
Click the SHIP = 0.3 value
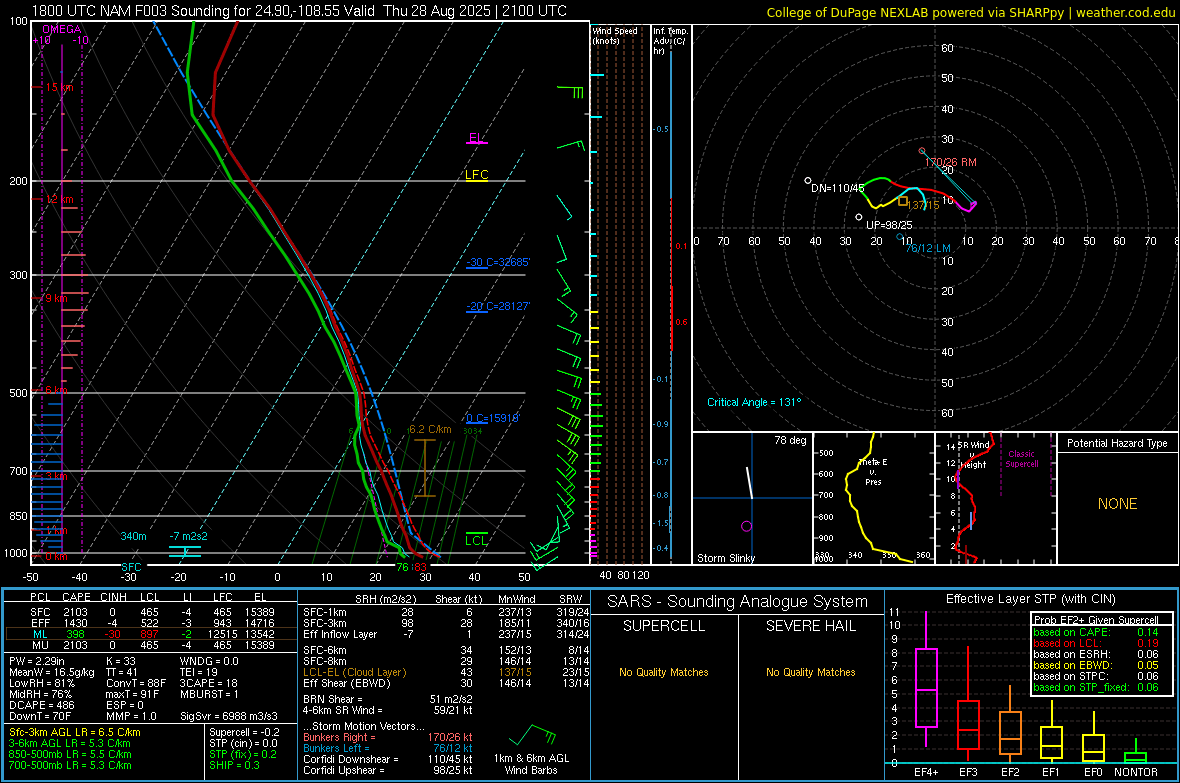click(234, 765)
